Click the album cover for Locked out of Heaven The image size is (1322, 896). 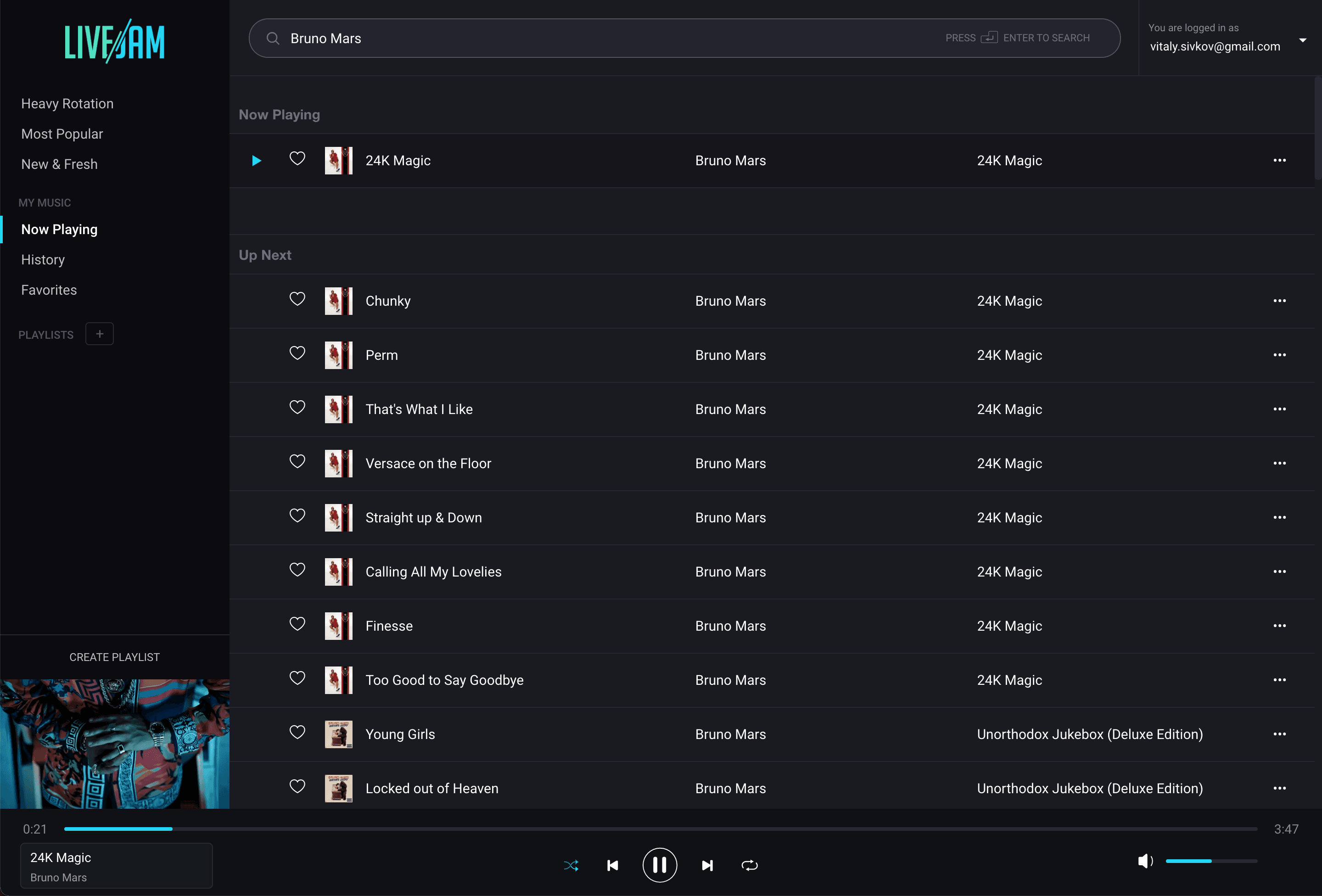(338, 789)
